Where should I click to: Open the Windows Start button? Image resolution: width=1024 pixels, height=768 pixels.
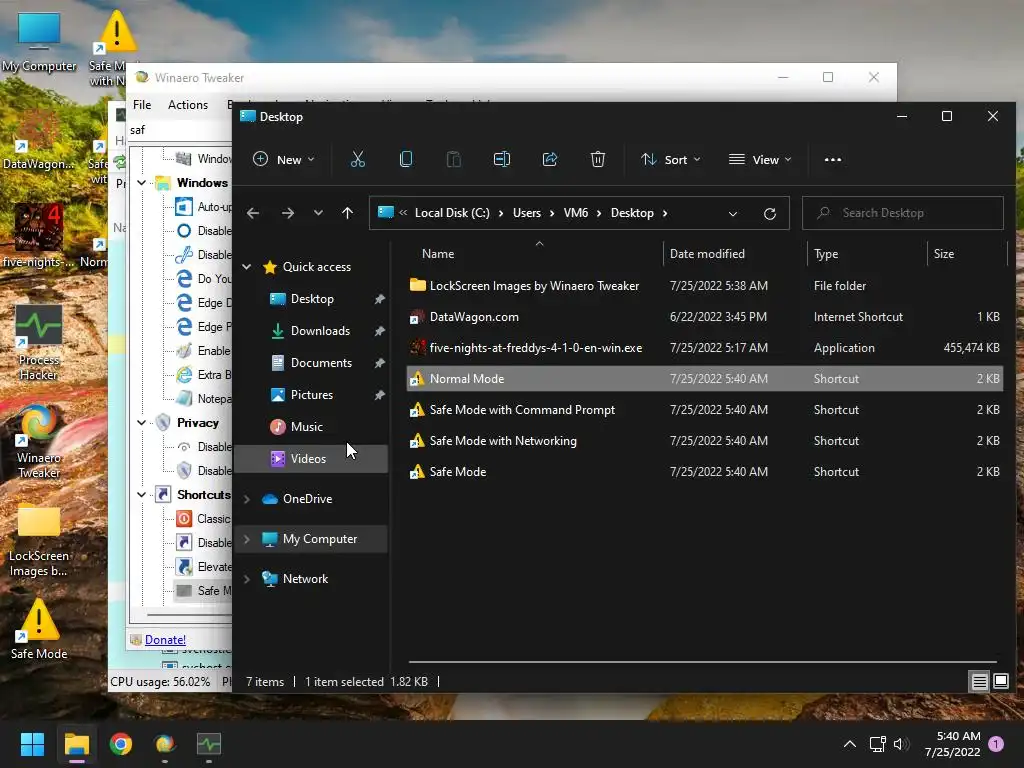click(32, 744)
